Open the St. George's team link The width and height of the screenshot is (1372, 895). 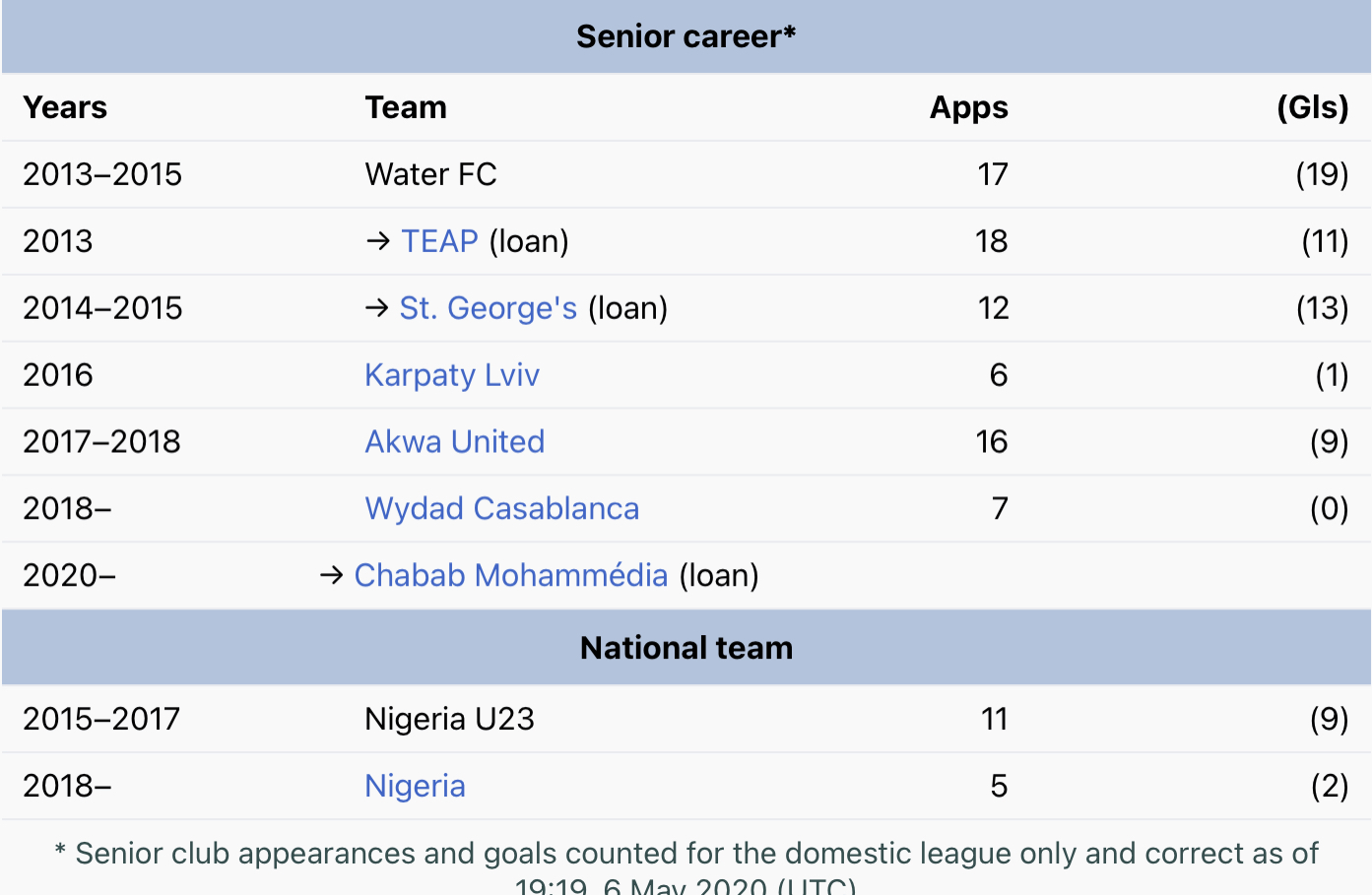[488, 308]
